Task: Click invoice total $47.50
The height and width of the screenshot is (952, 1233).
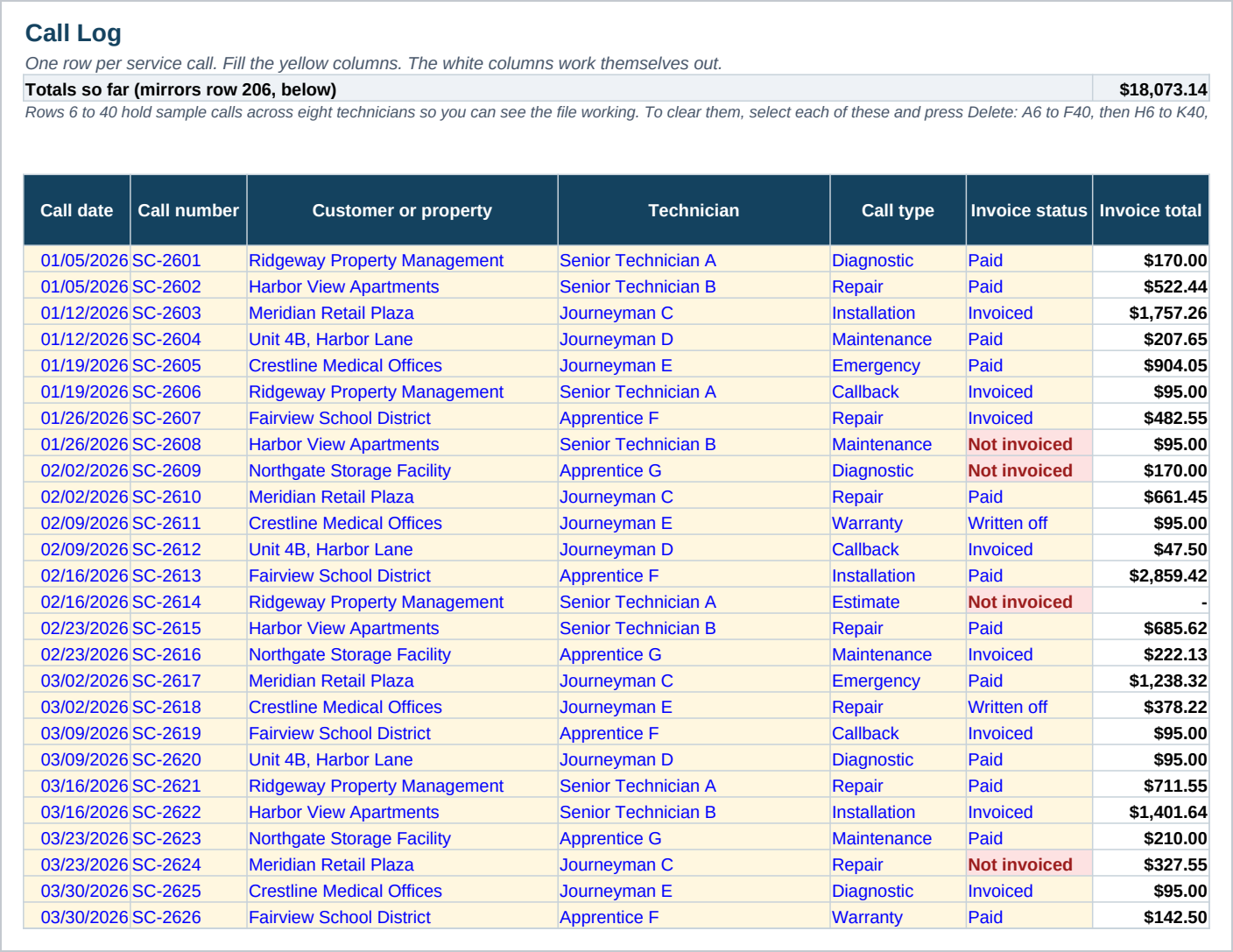Action: tap(1151, 549)
